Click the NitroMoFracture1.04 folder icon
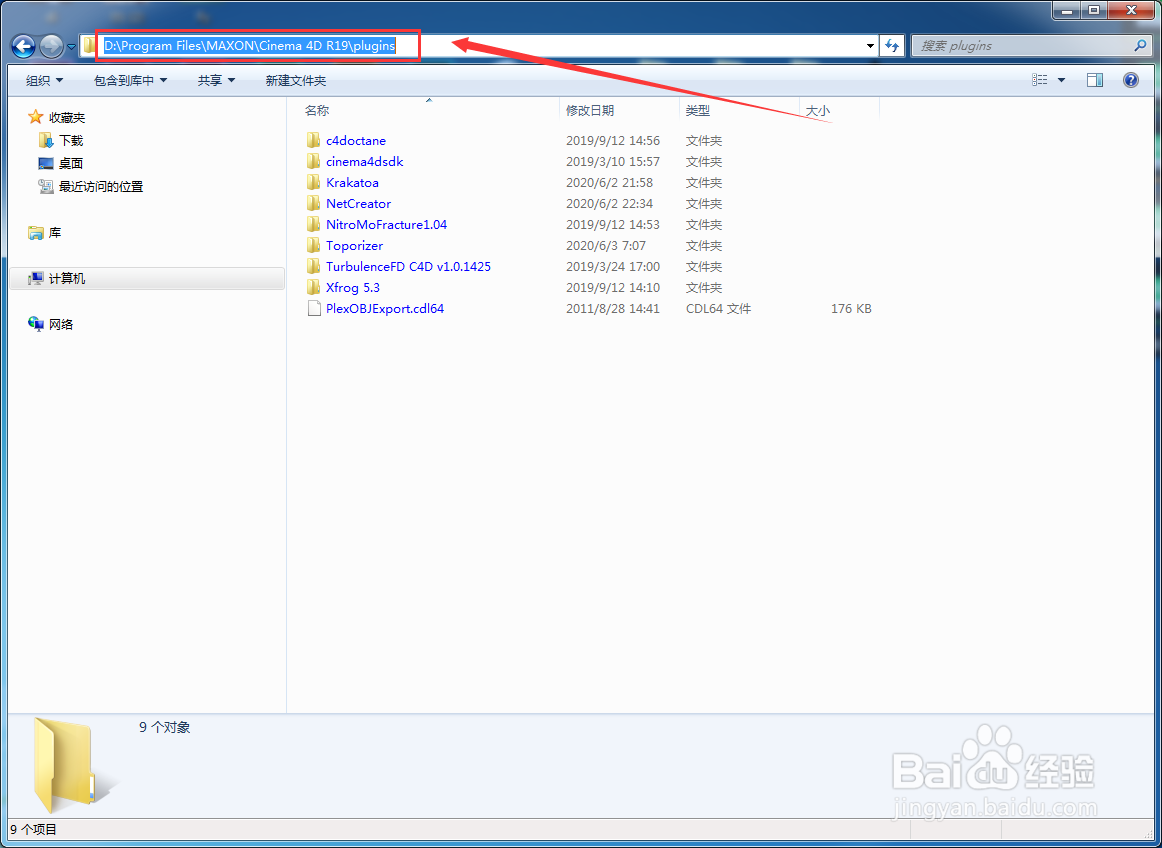The width and height of the screenshot is (1162, 848). (x=313, y=225)
